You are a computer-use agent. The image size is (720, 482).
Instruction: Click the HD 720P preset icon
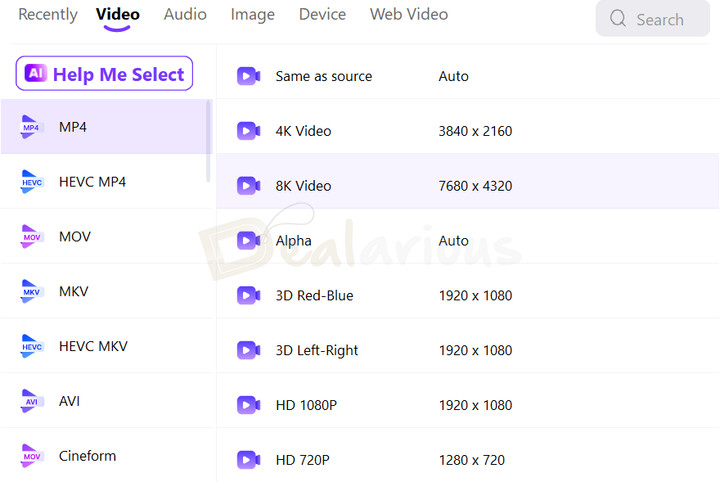click(248, 460)
